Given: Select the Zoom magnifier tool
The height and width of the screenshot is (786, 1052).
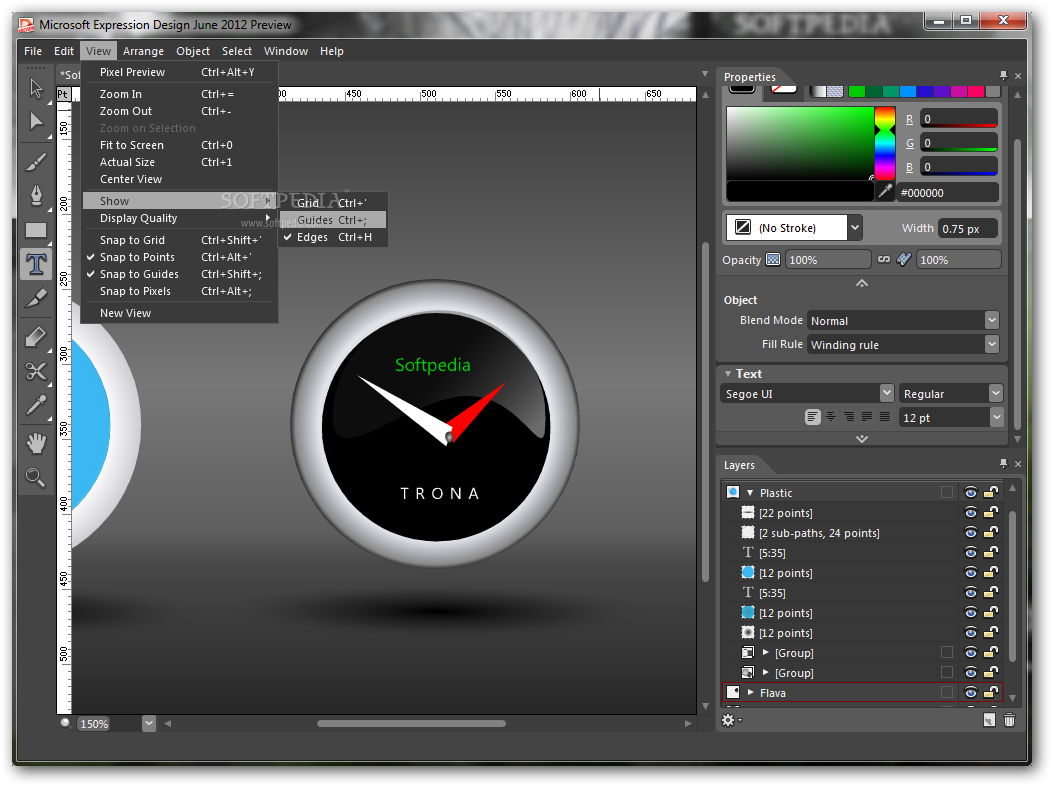Looking at the screenshot, I should (x=36, y=478).
